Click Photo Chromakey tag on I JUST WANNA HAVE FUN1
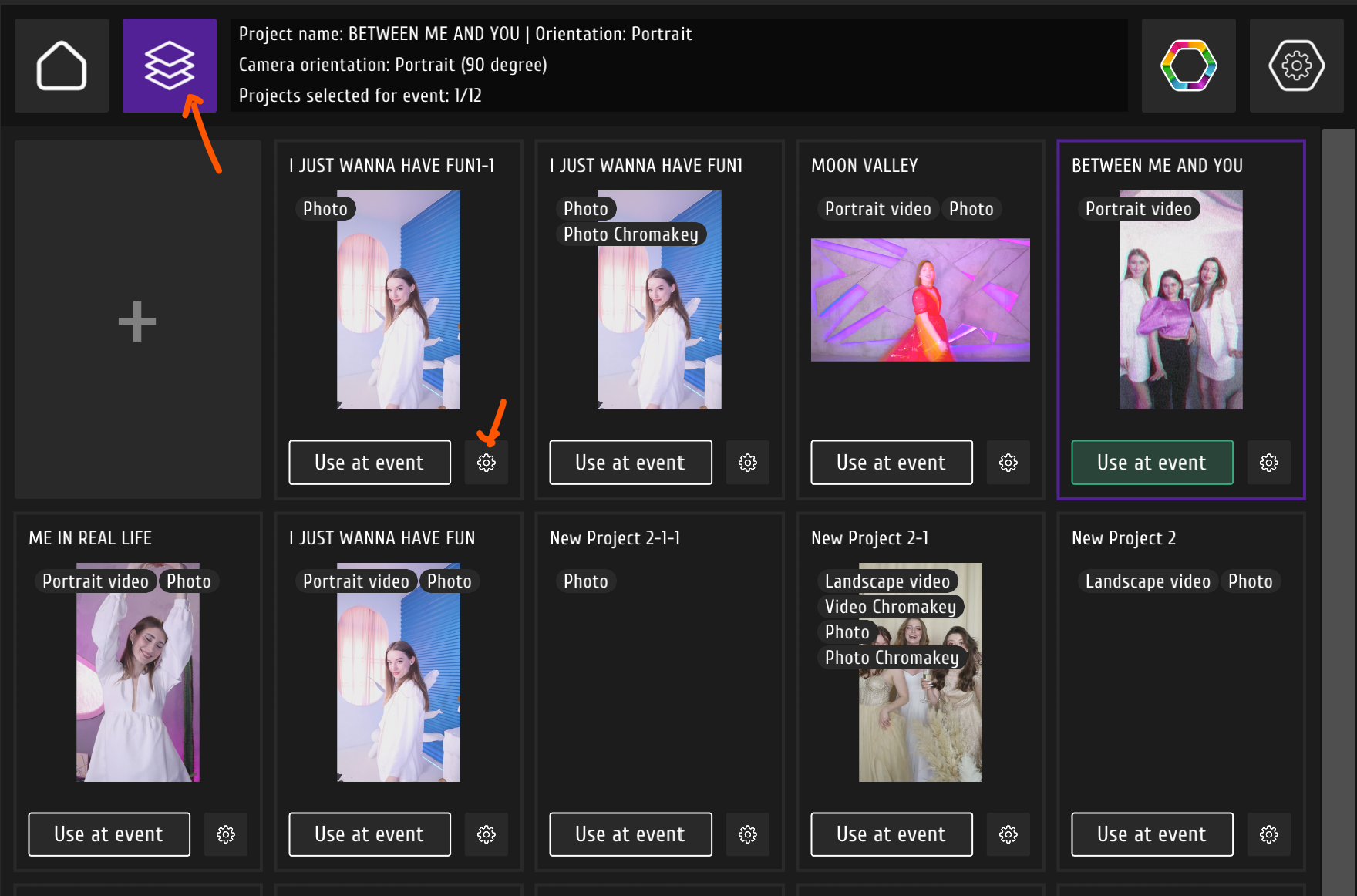 631,234
